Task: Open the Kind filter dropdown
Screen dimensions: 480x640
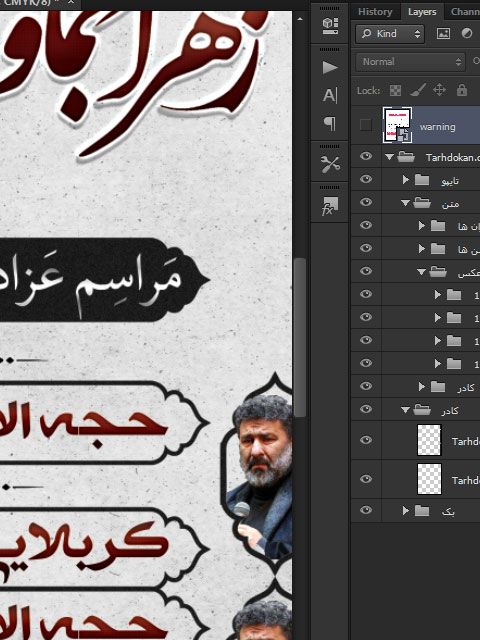Action: 390,33
